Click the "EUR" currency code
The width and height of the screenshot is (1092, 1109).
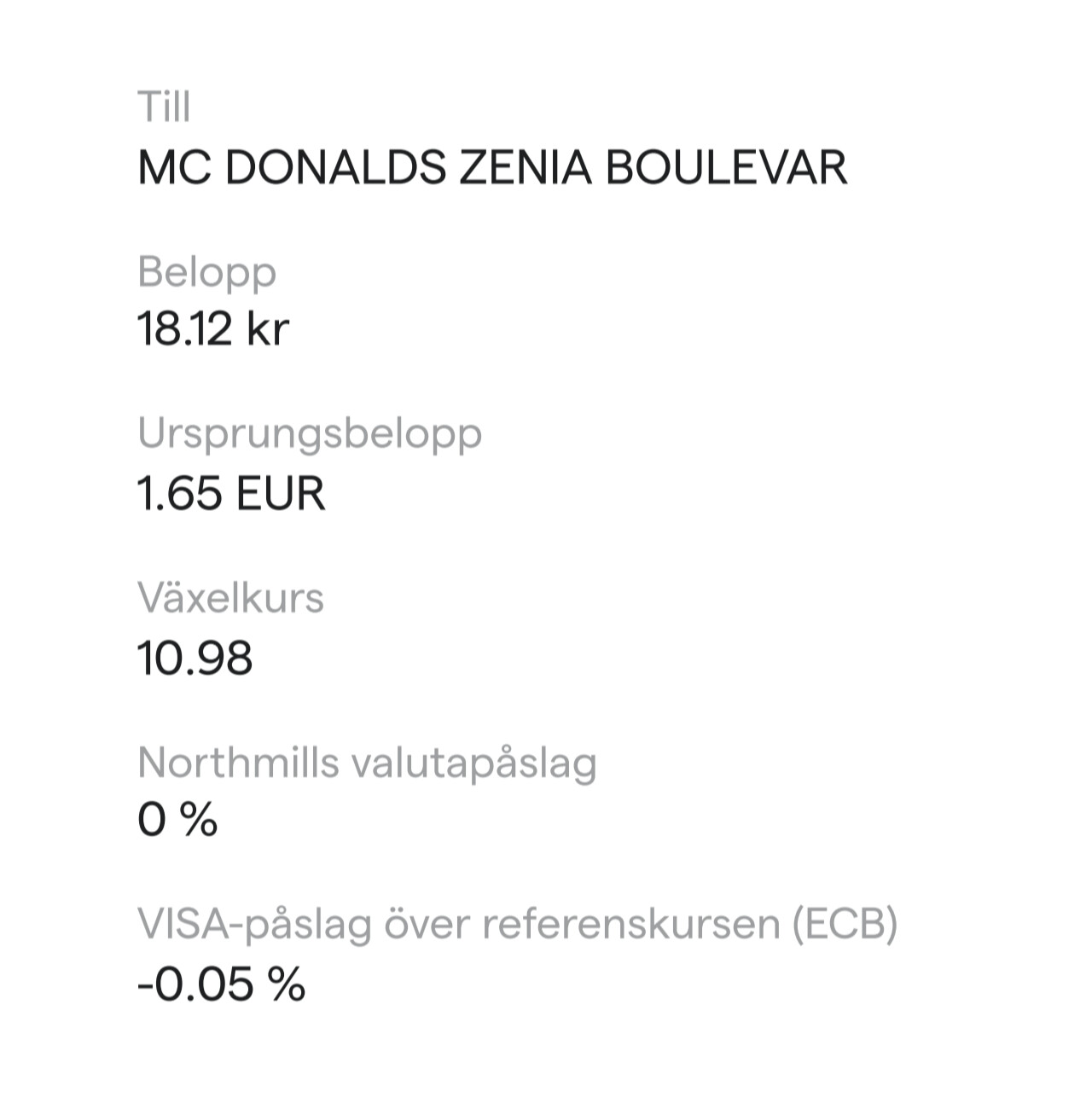281,494
